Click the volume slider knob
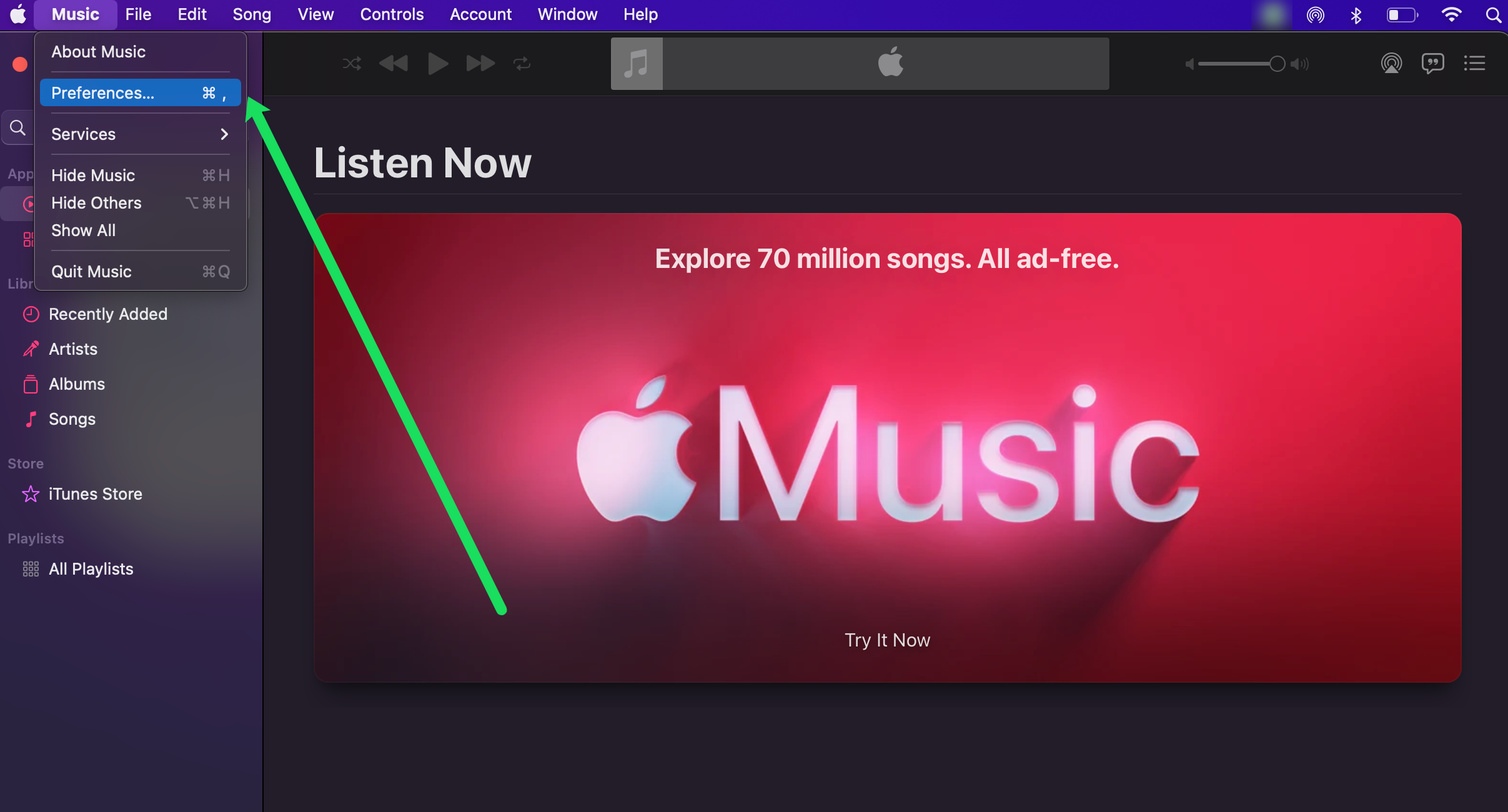The height and width of the screenshot is (812, 1508). [1277, 64]
